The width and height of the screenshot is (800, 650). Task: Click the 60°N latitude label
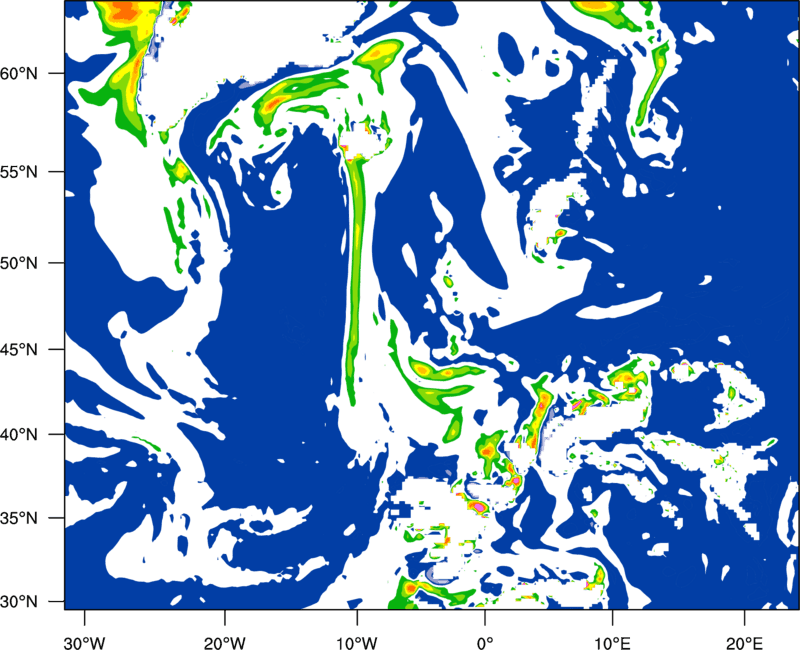(19, 73)
